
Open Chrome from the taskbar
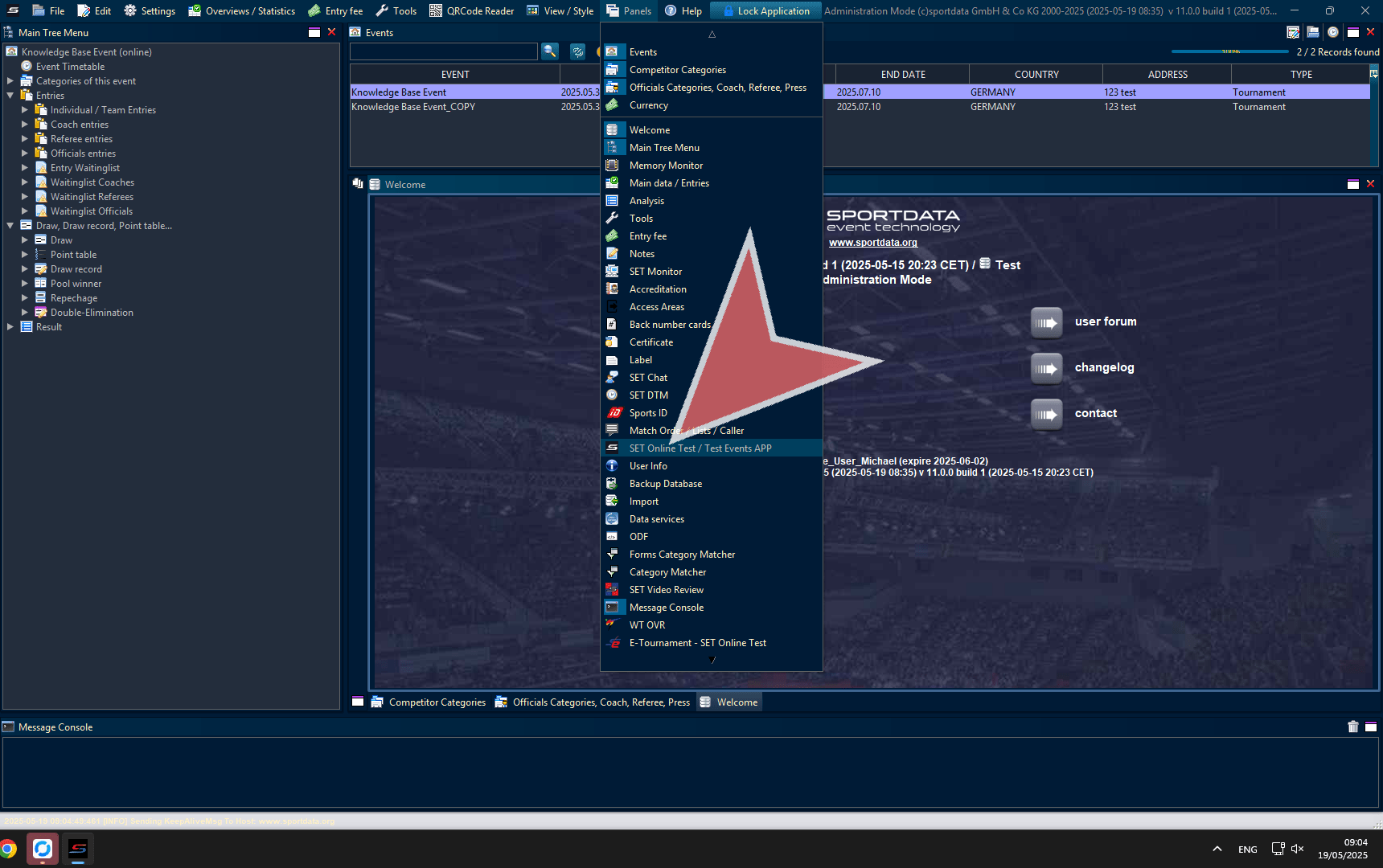tap(8, 849)
